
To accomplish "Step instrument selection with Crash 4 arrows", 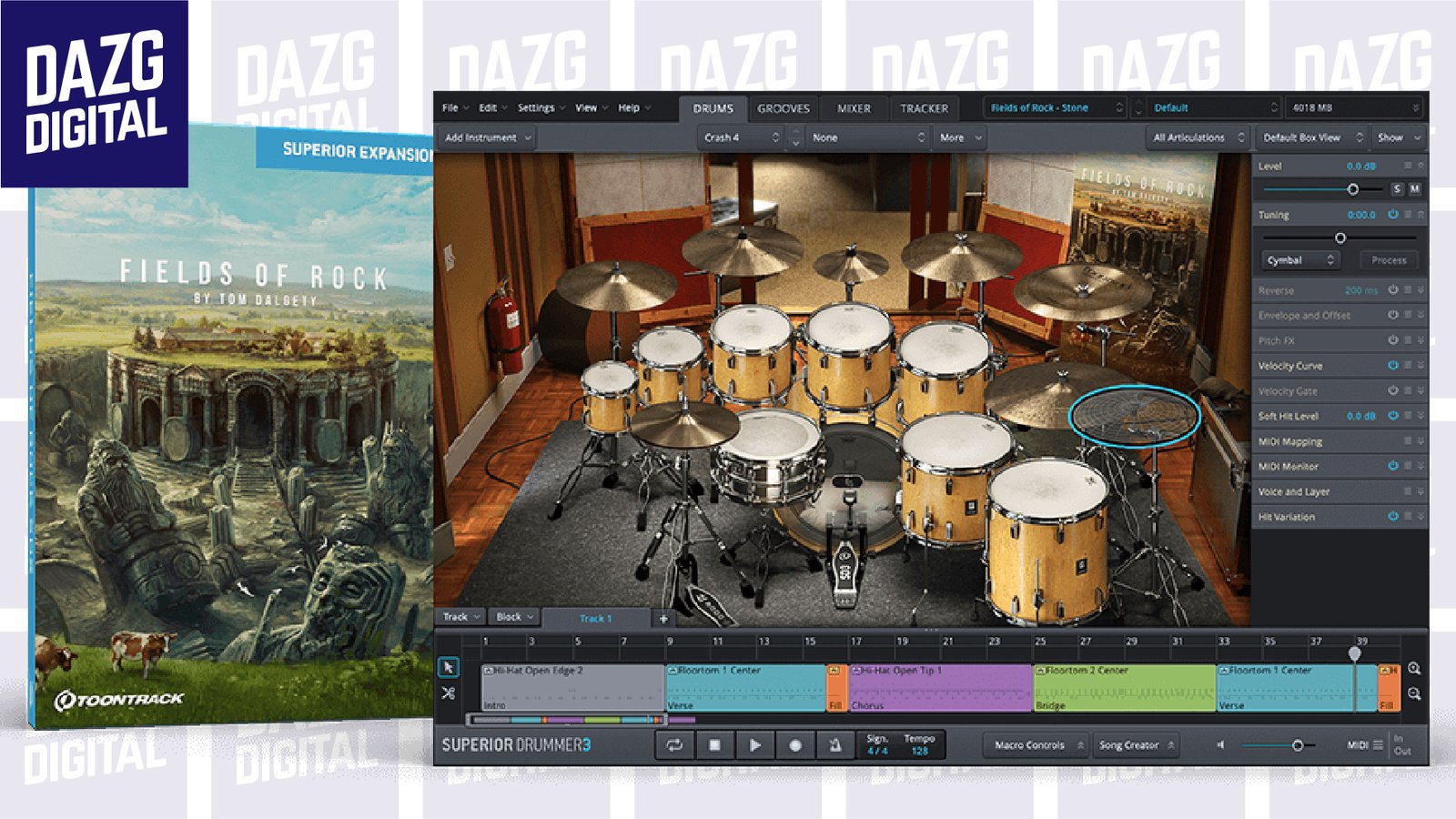I will click(x=795, y=137).
